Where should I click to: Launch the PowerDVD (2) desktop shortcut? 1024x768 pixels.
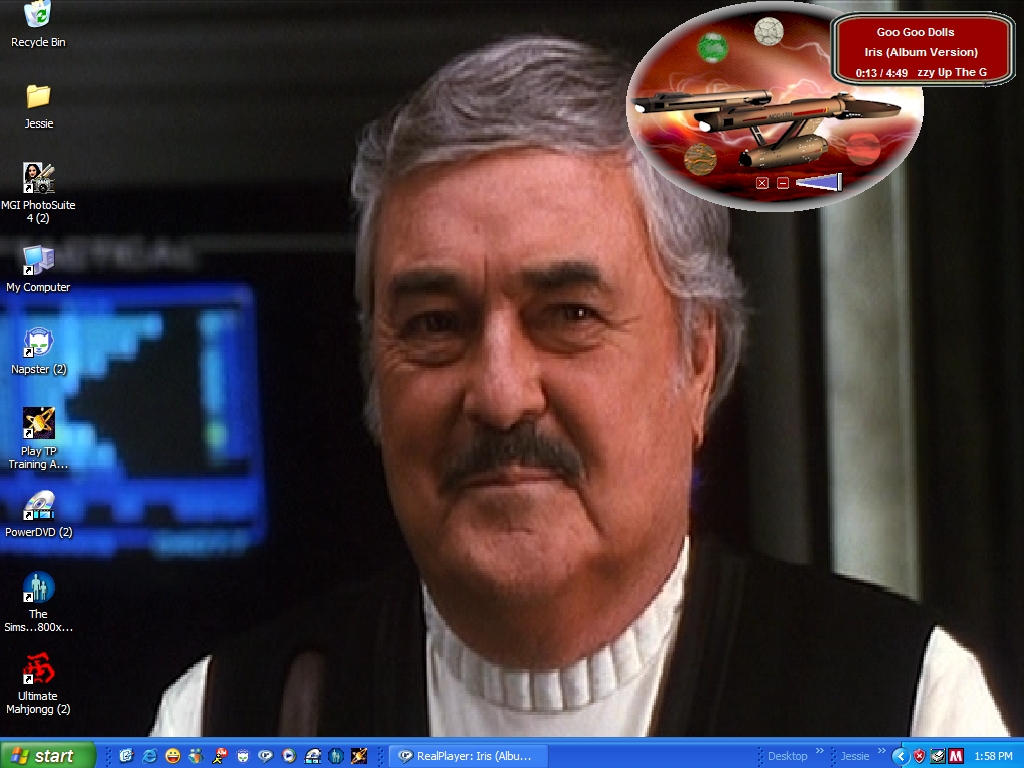coord(39,515)
